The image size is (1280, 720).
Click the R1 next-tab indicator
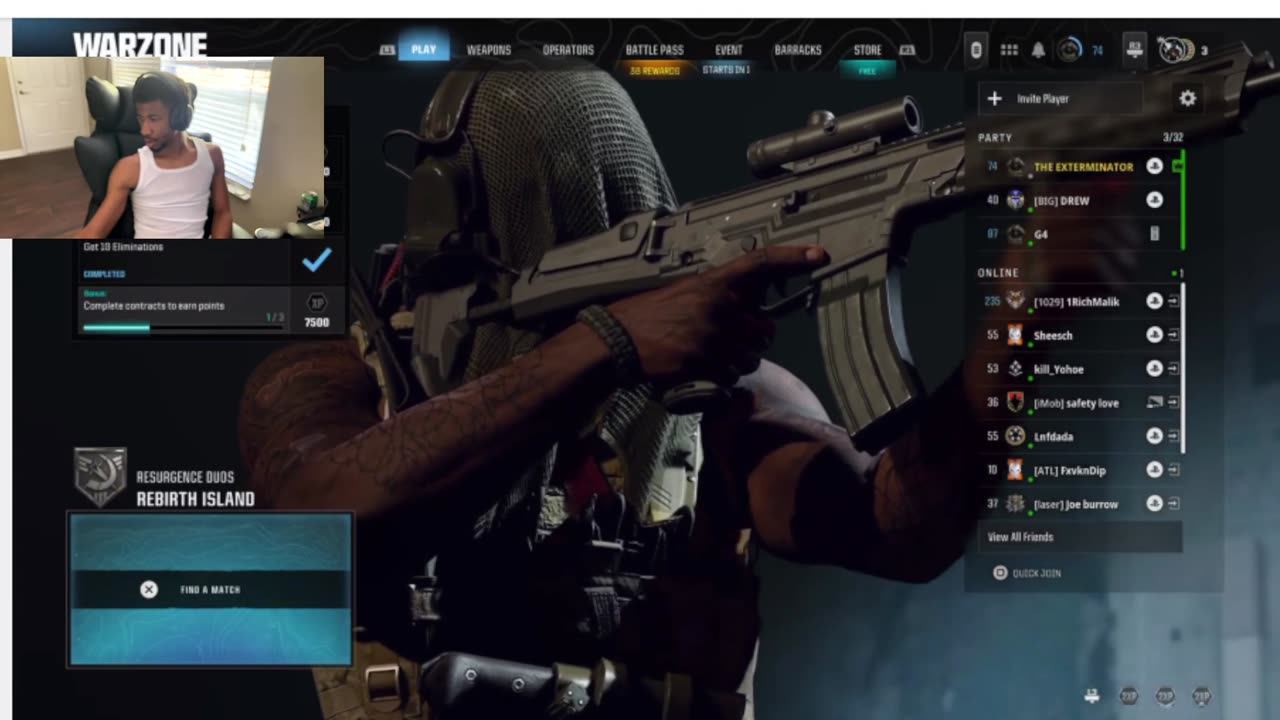coord(907,50)
